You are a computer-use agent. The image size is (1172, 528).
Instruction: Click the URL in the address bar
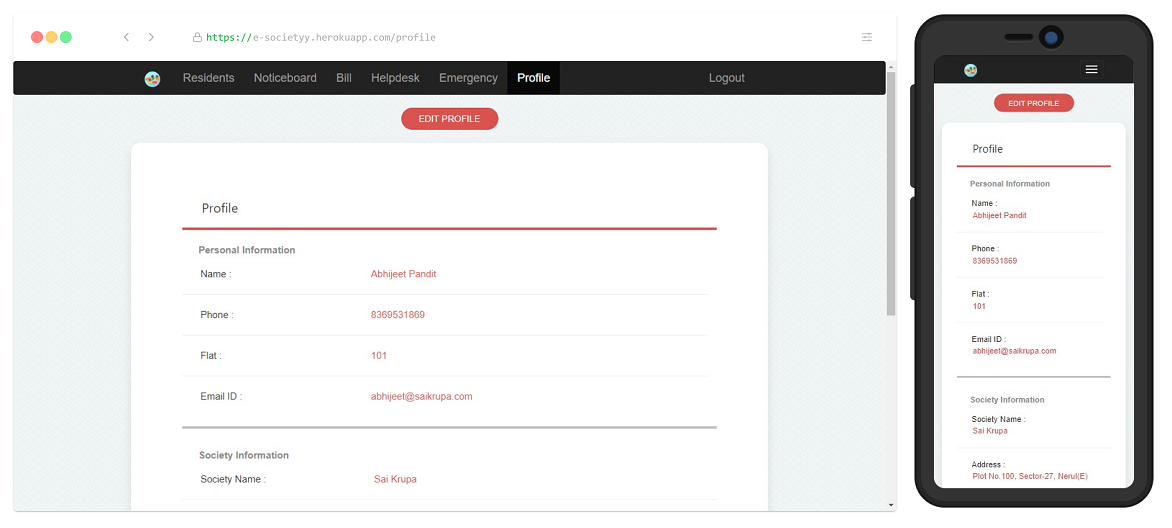click(x=321, y=37)
